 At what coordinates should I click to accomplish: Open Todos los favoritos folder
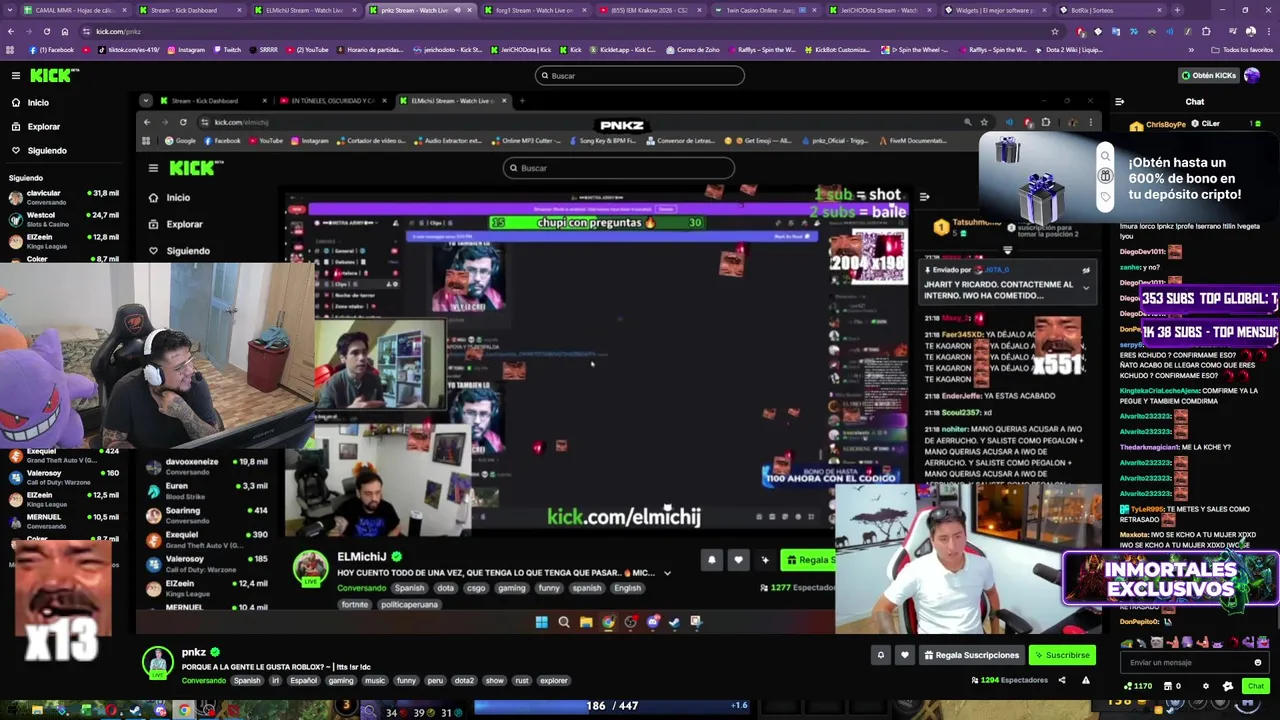tap(1243, 49)
